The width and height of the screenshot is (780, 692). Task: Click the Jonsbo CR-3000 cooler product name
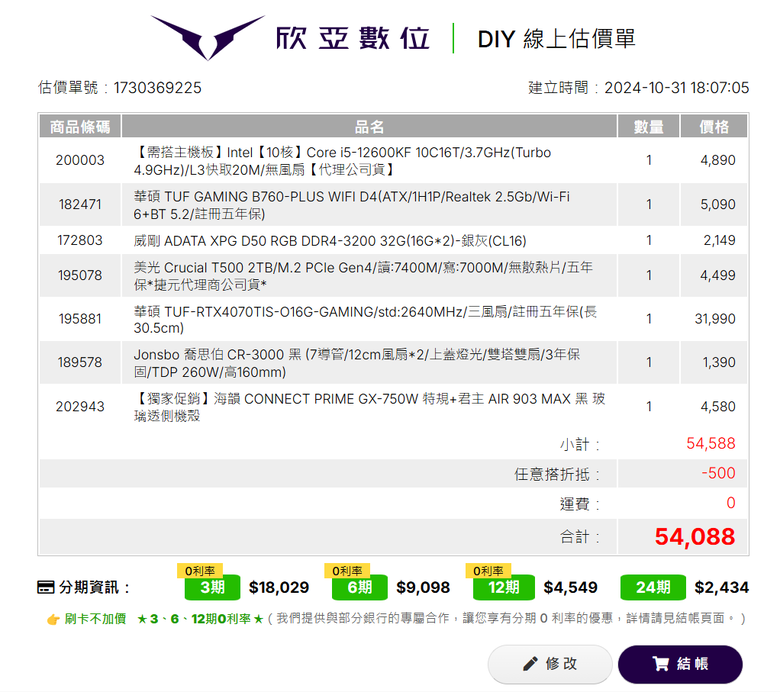tap(357, 363)
